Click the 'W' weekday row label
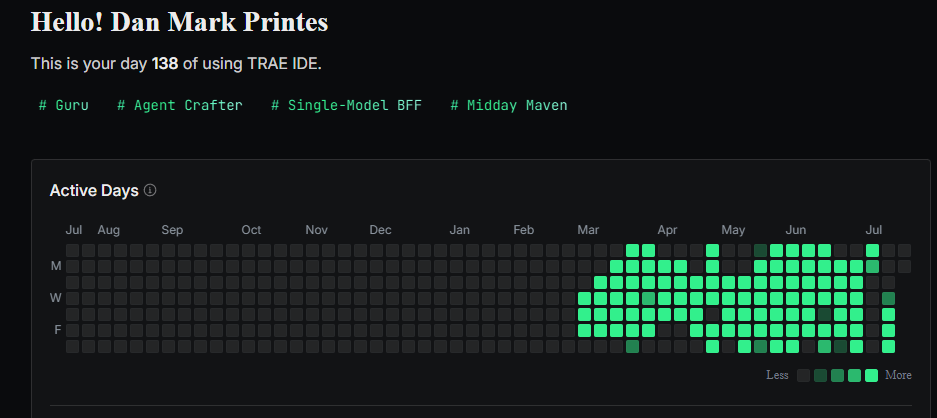937x418 pixels. pyautogui.click(x=56, y=298)
